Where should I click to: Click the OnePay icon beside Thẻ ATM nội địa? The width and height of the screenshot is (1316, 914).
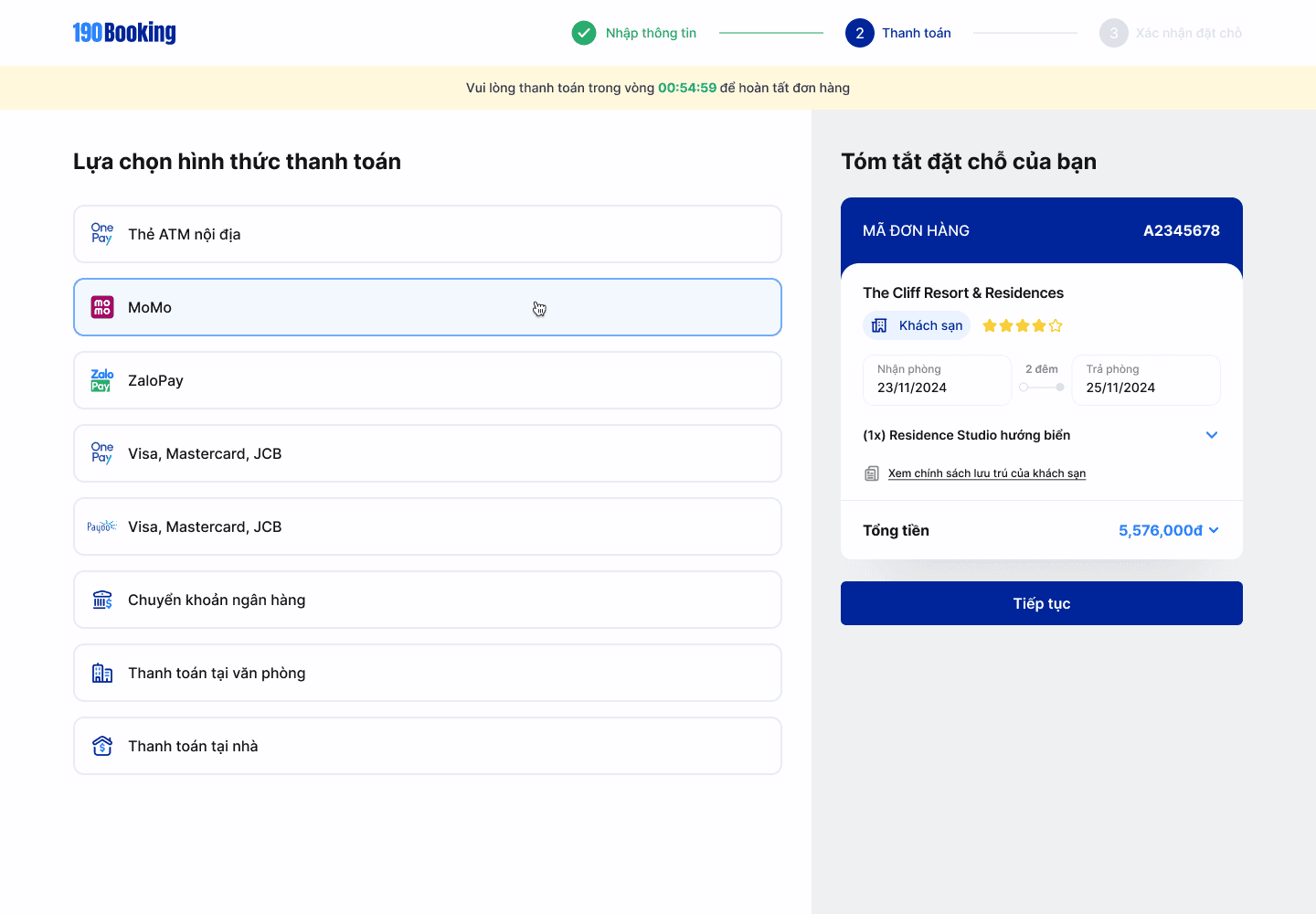[x=102, y=234]
